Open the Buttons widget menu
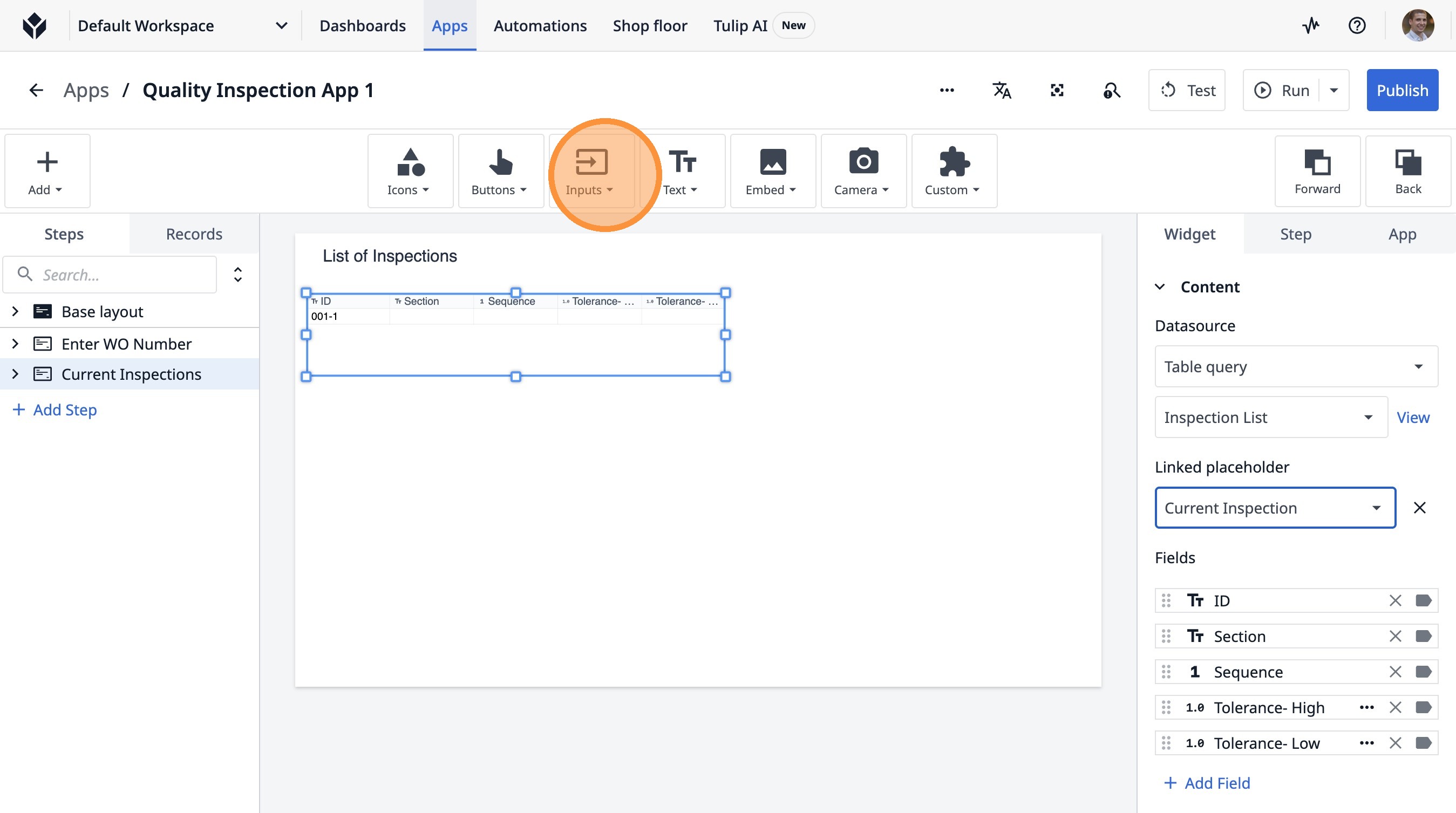Image resolution: width=1456 pixels, height=813 pixels. 500,171
